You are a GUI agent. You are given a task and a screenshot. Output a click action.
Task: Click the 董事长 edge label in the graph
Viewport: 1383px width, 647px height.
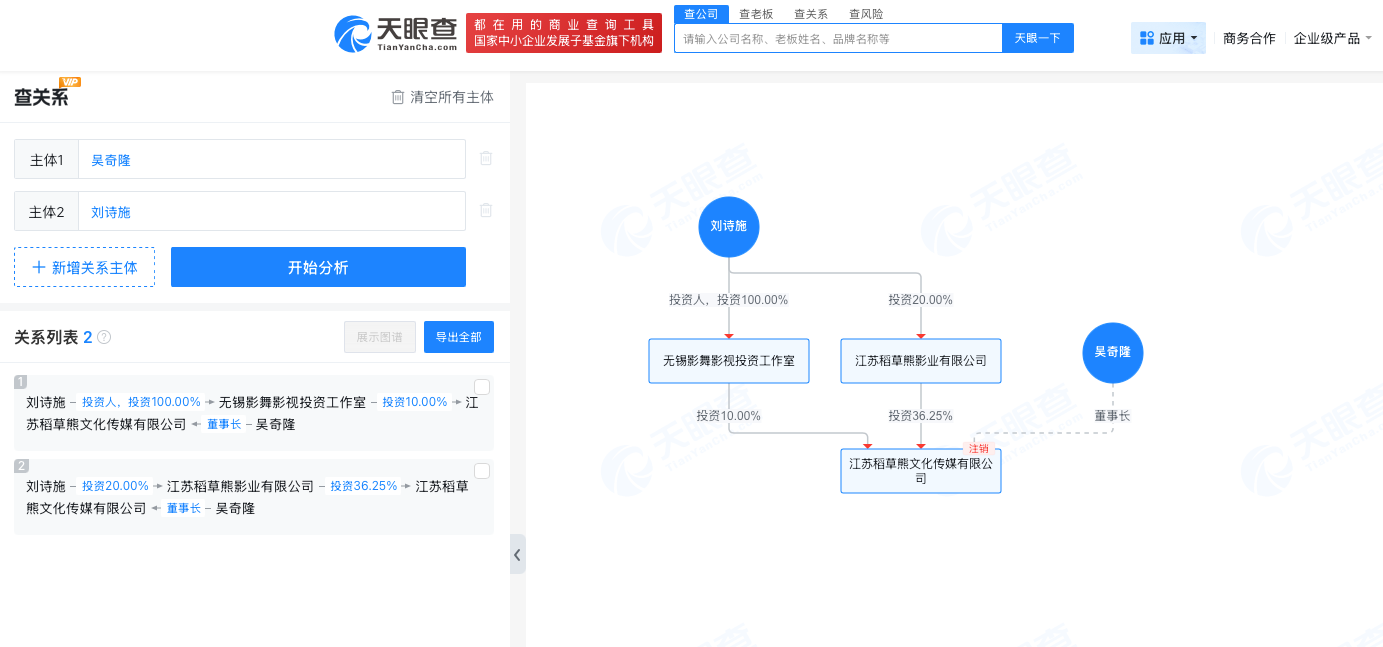[1112, 416]
